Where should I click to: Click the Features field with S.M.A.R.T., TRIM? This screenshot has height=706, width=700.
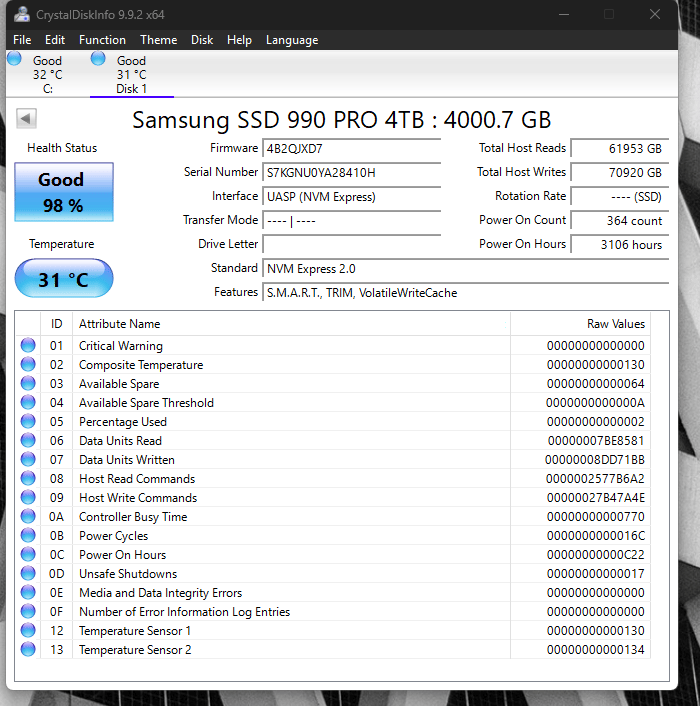click(x=466, y=293)
